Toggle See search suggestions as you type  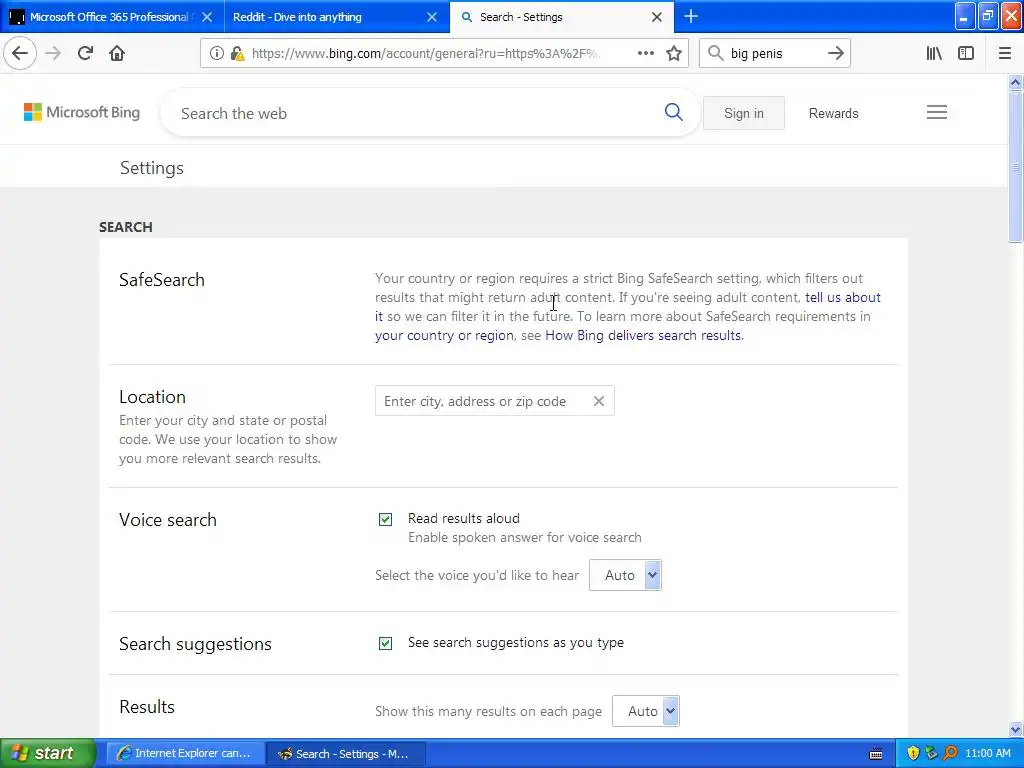tap(385, 643)
